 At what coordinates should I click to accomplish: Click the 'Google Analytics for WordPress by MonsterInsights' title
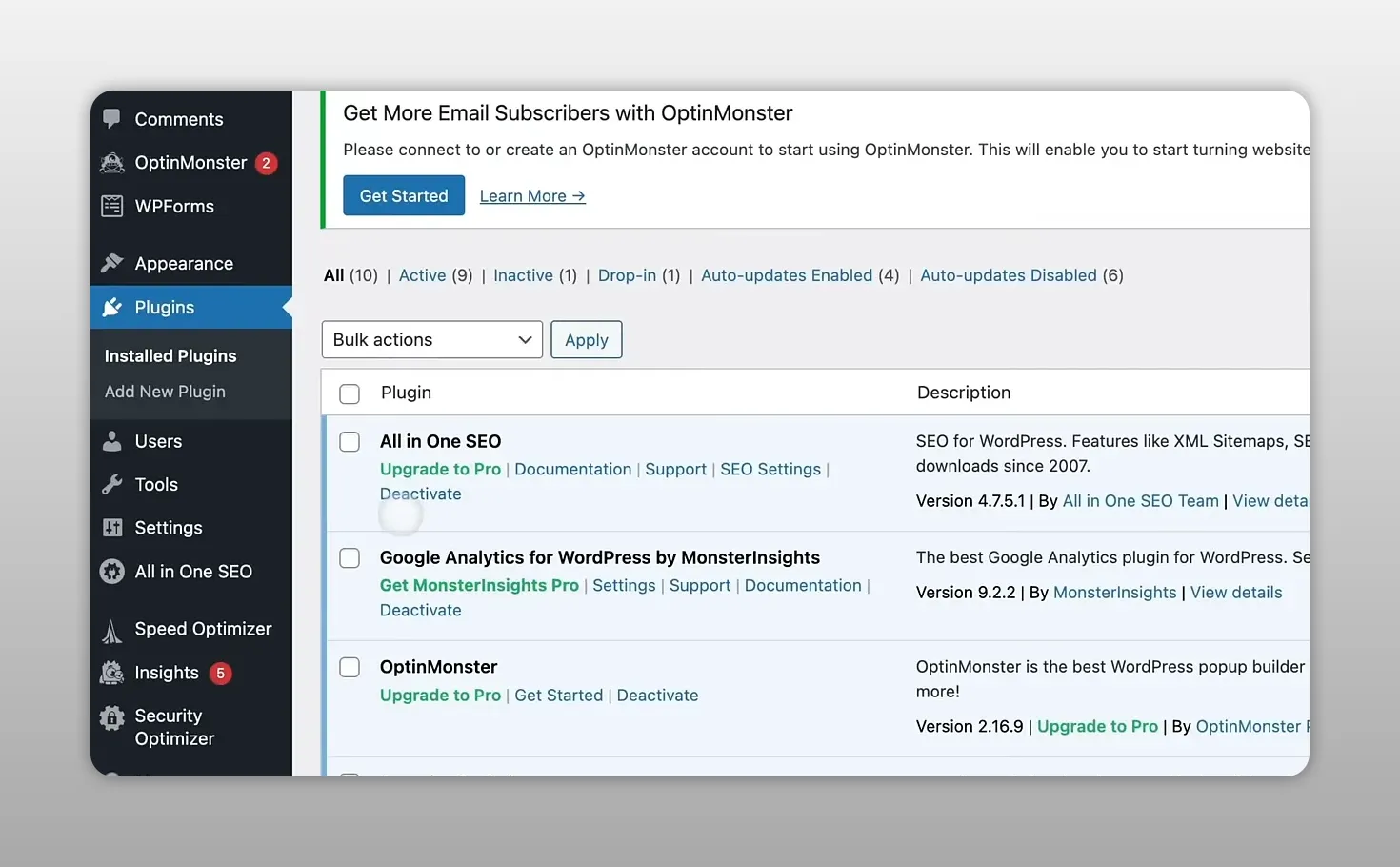[600, 557]
